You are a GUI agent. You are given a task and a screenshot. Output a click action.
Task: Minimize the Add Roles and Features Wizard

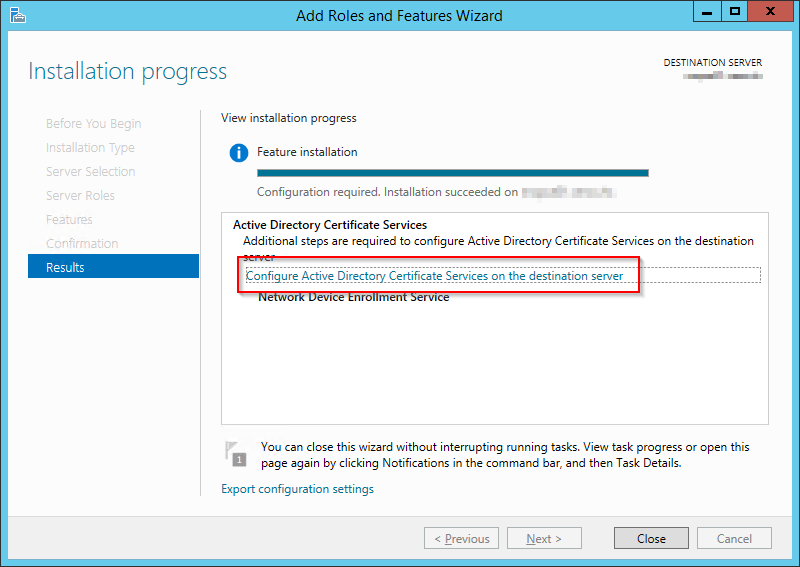707,12
